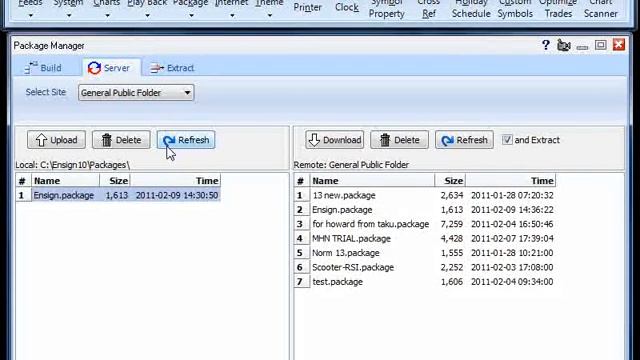
Task: Close the Package Manager window
Action: 619,44
